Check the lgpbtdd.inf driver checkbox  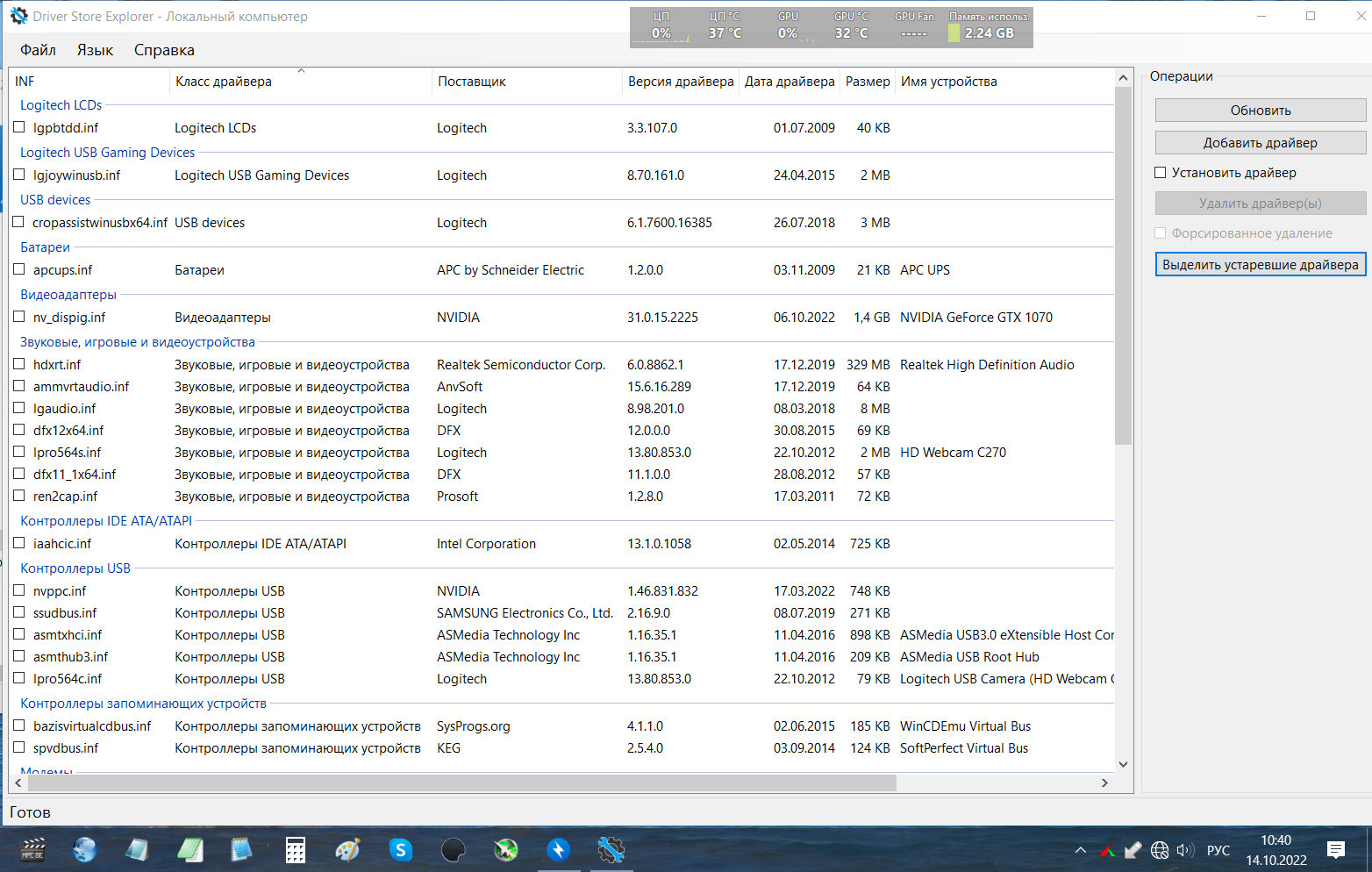coord(19,127)
